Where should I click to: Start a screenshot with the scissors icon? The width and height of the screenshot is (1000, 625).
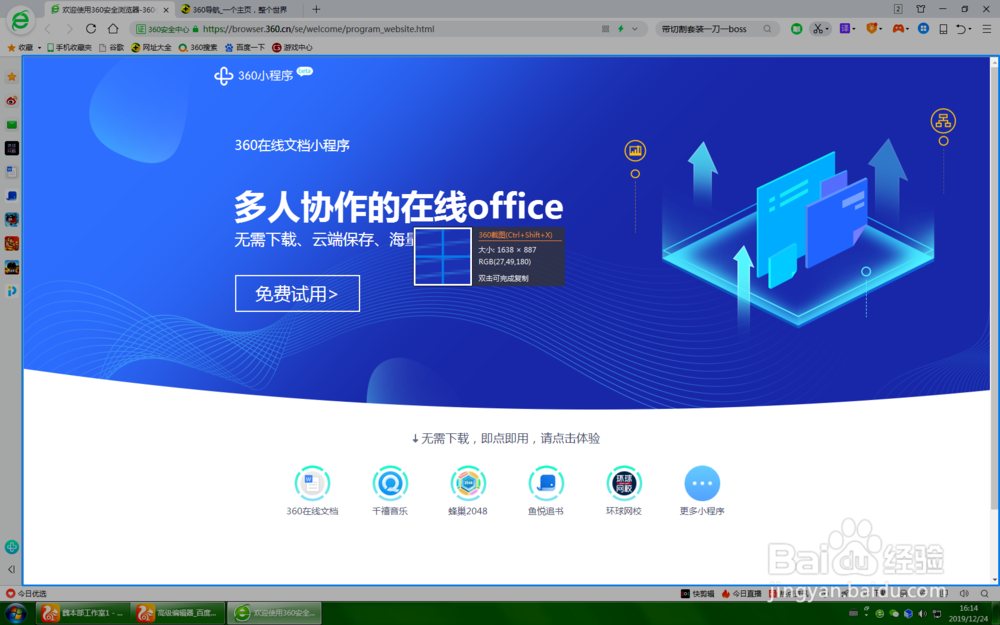(x=817, y=29)
